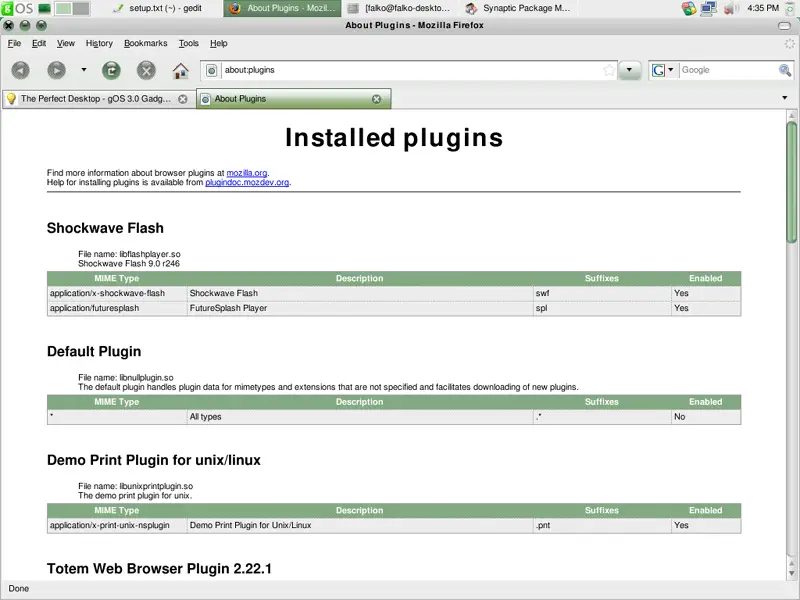Click the .pnt suffix cell
800x600 pixels.
(x=602, y=526)
